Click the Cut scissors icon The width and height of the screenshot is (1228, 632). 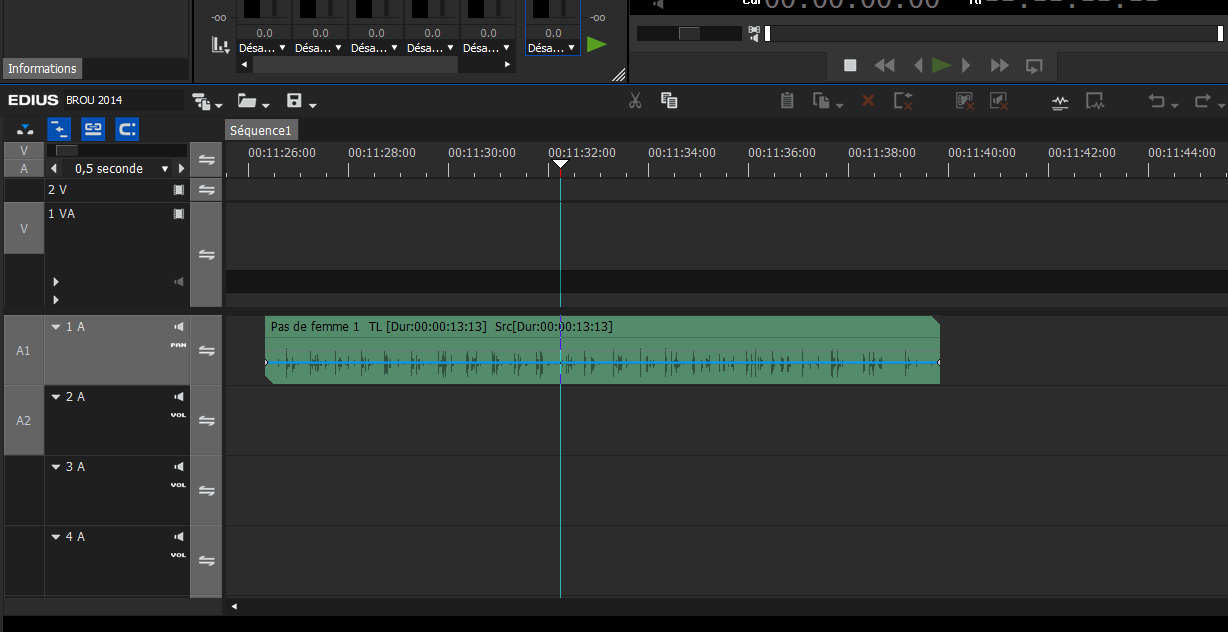tap(635, 101)
